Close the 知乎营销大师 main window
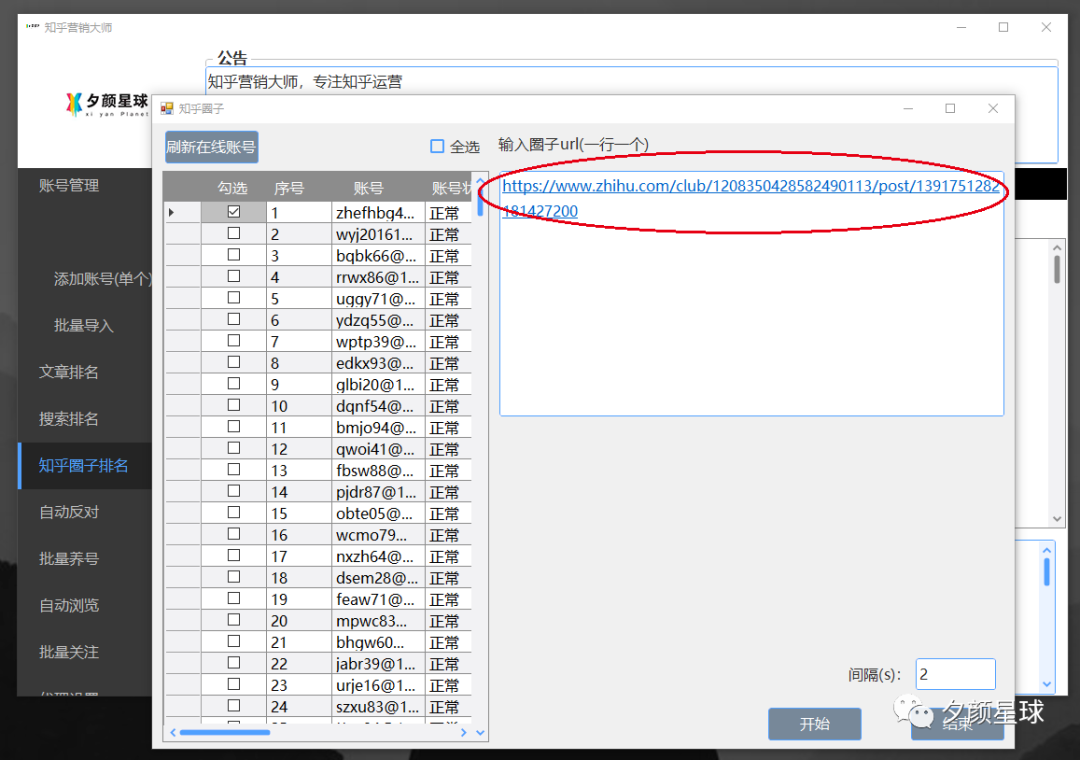Viewport: 1080px width, 760px height. point(1046,27)
